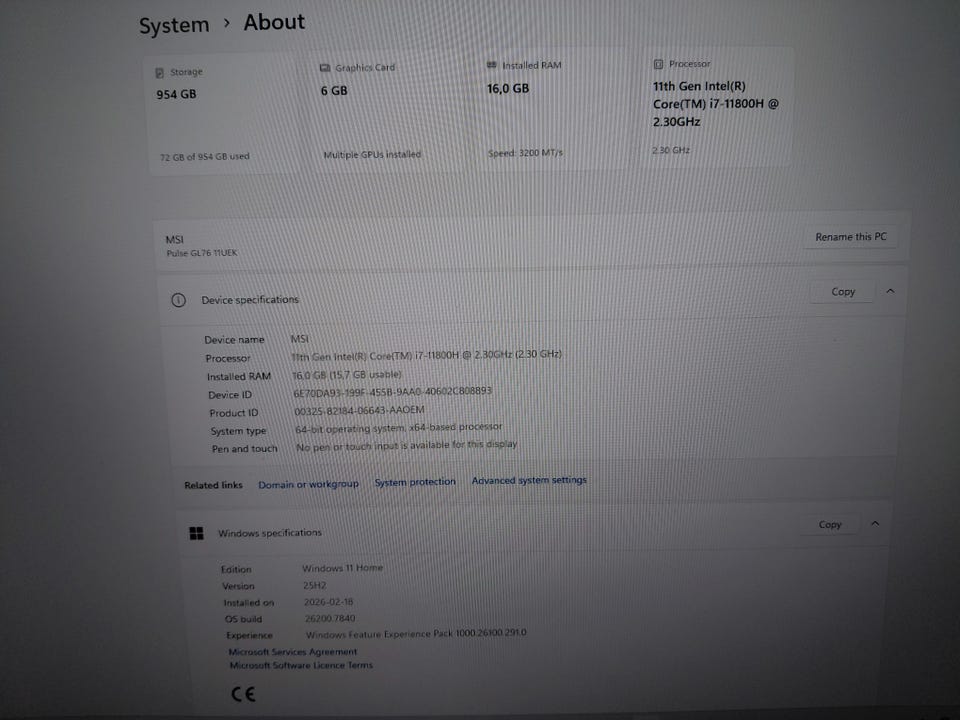
Task: Click the CE mark at the bottom
Action: pos(243,694)
